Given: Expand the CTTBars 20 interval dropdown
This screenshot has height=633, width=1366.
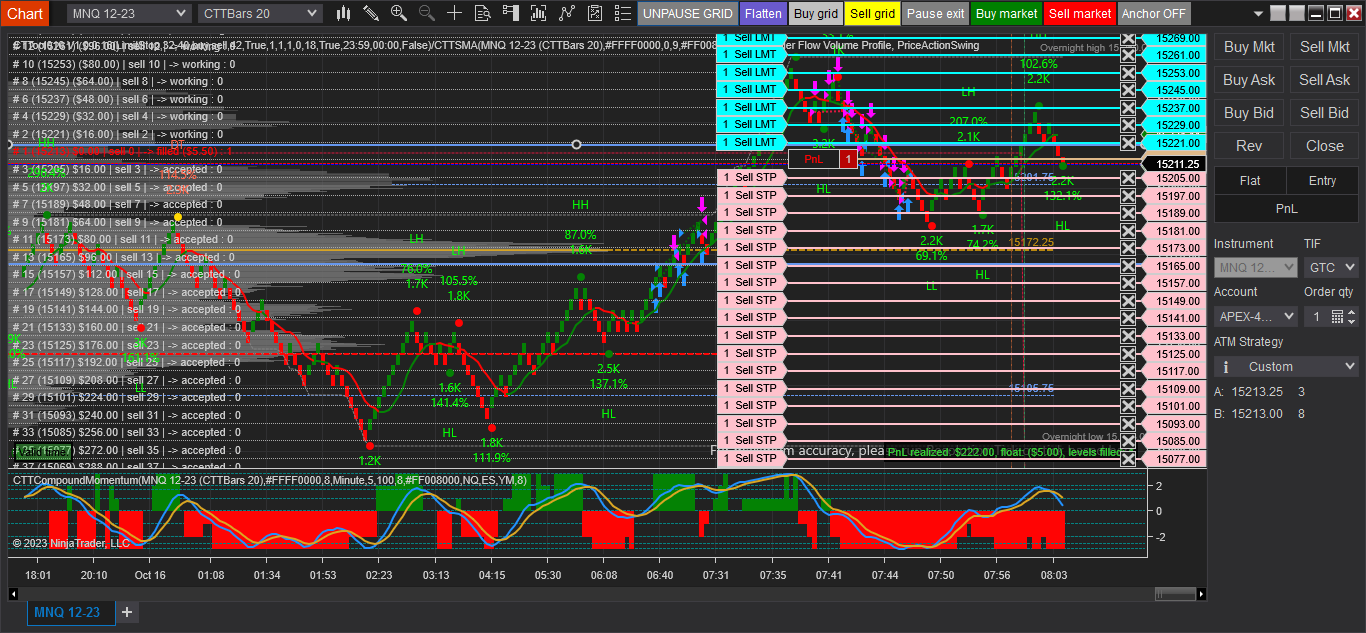Looking at the screenshot, I should (x=260, y=13).
